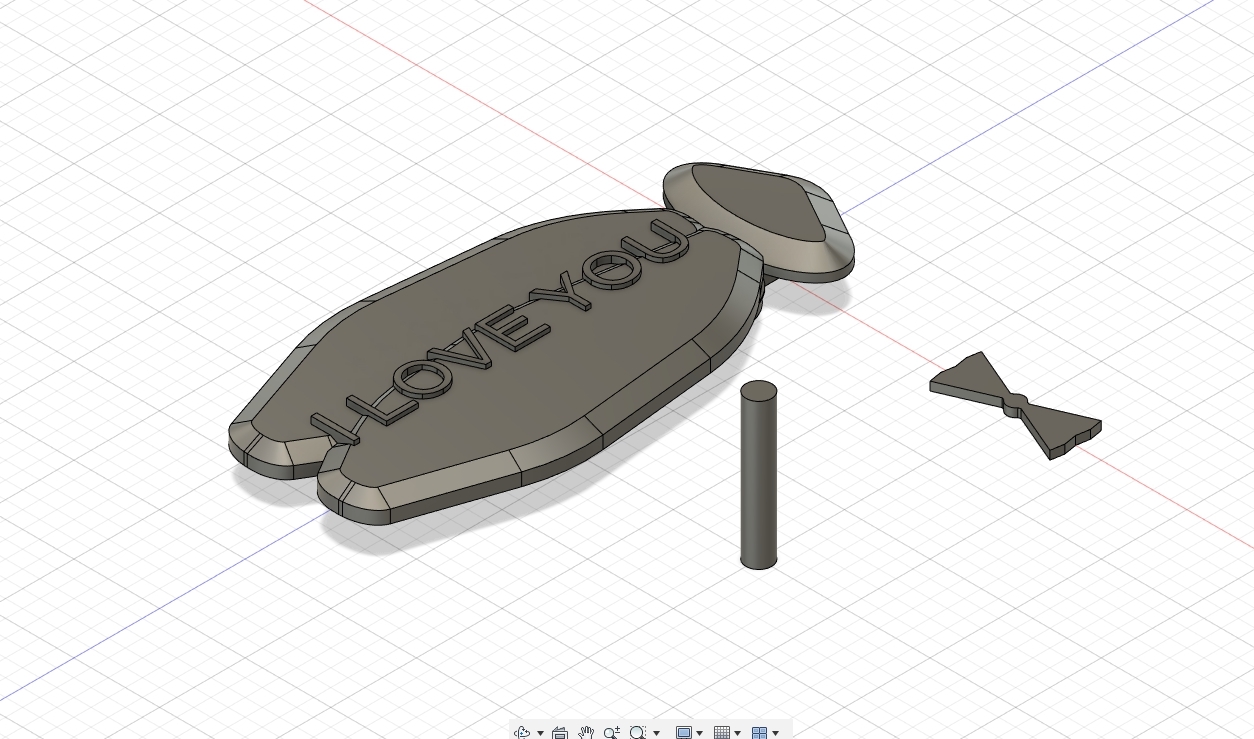Expand the Viewports dropdown arrow
Image resolution: width=1254 pixels, height=739 pixels.
(775, 733)
